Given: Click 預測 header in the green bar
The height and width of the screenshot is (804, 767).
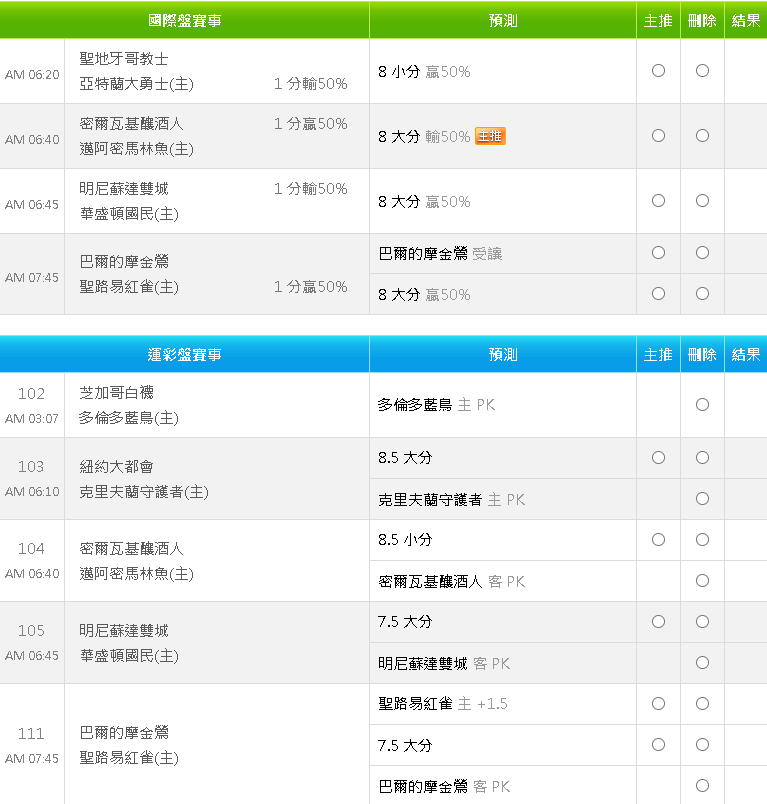Looking at the screenshot, I should (x=503, y=21).
